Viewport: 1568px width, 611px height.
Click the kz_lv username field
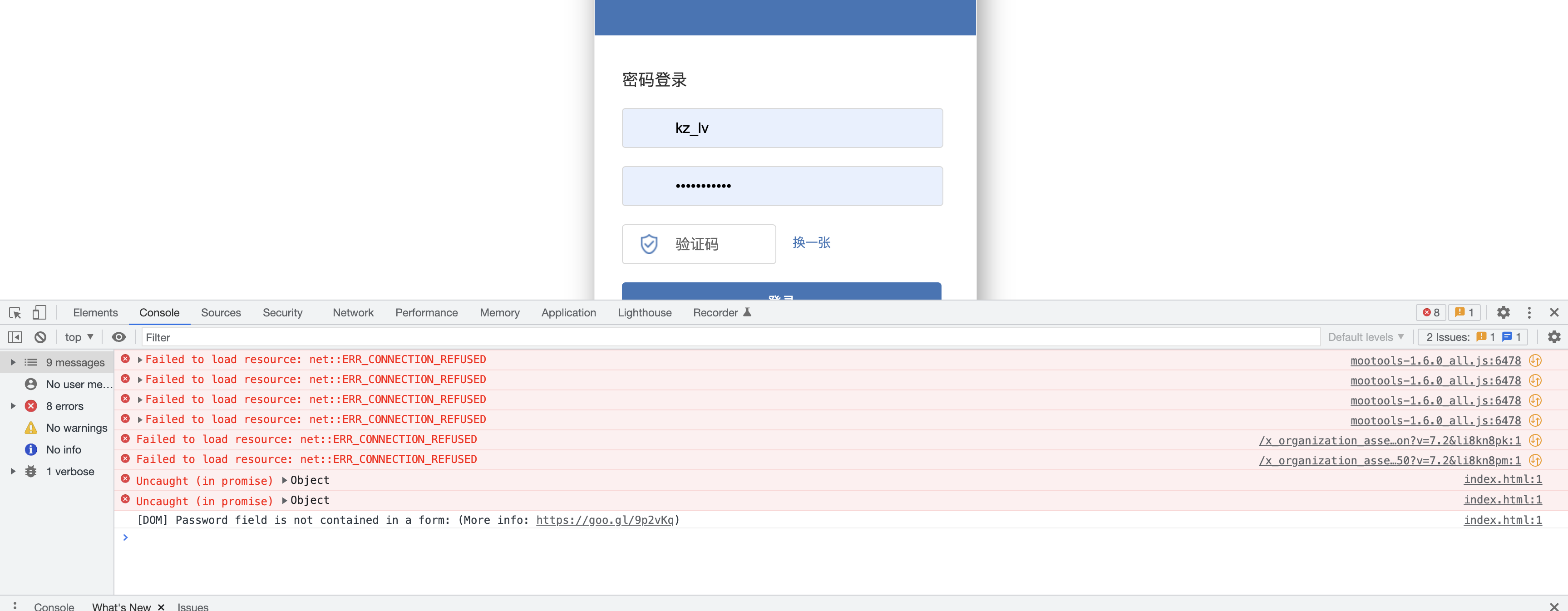click(782, 128)
